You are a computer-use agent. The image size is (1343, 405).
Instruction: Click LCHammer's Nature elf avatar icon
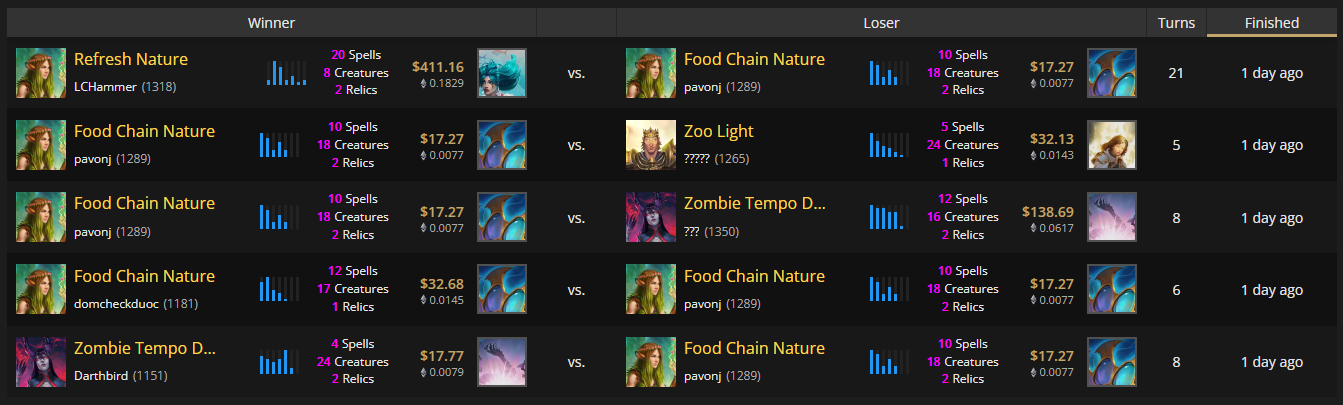41,73
